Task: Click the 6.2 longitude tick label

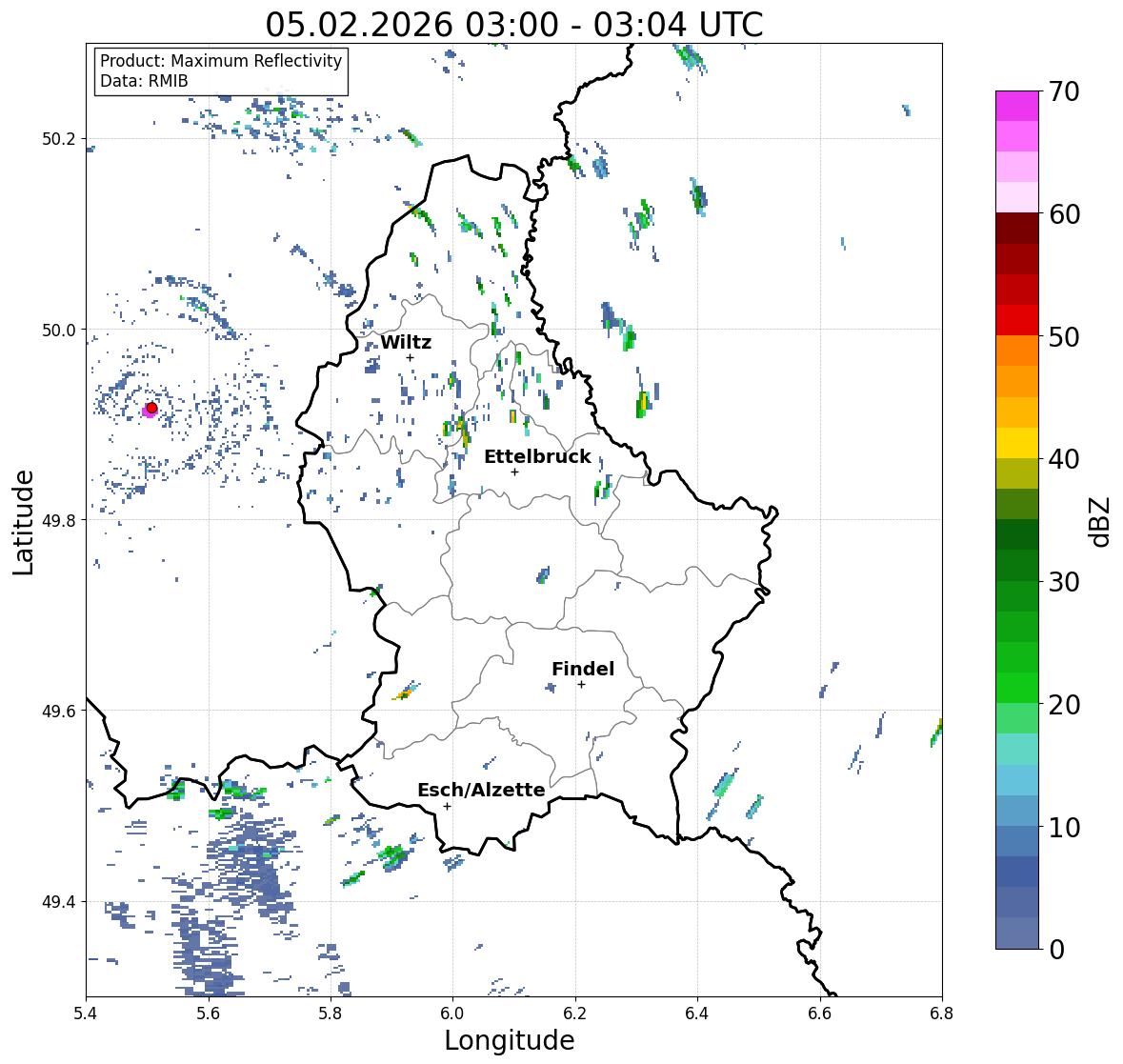Action: (x=575, y=1014)
